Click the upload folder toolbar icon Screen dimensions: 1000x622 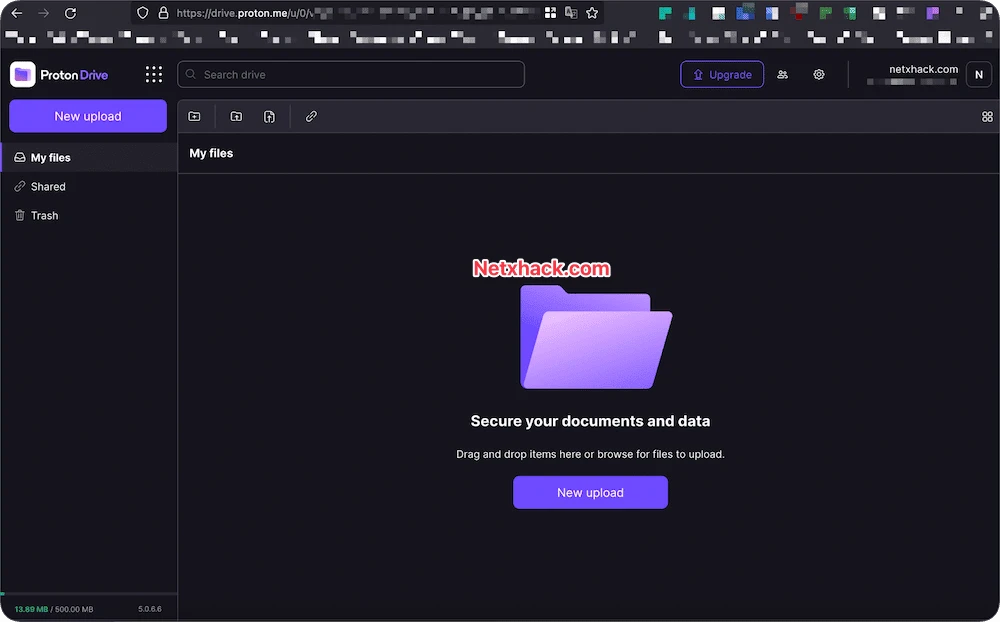pos(236,116)
